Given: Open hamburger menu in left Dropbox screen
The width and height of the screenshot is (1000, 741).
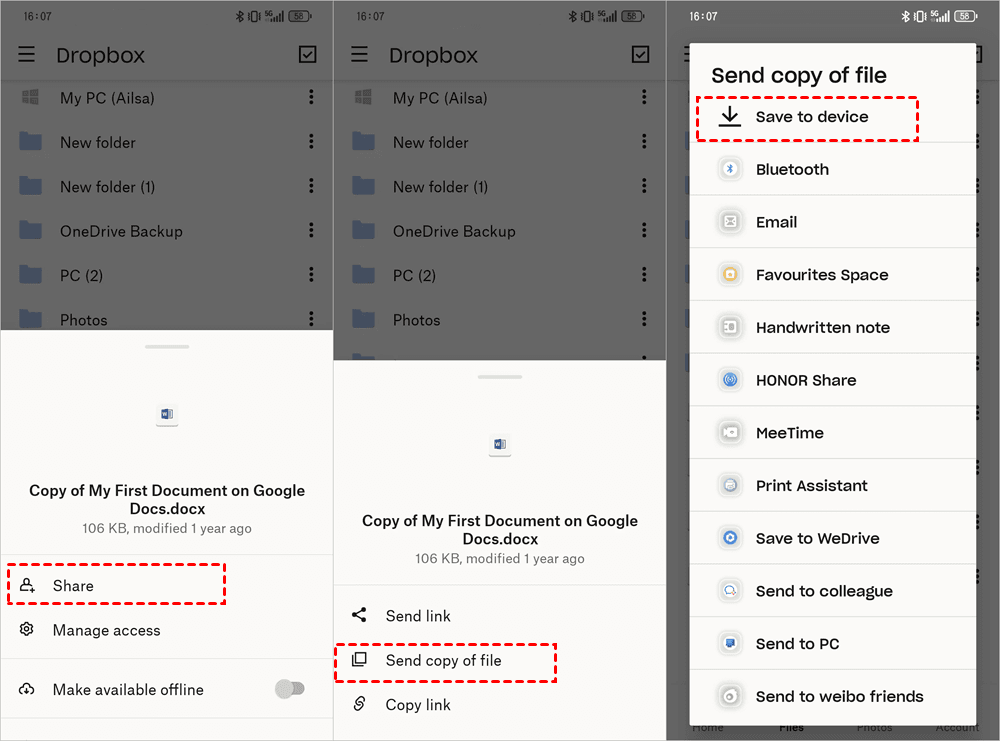Looking at the screenshot, I should point(27,54).
